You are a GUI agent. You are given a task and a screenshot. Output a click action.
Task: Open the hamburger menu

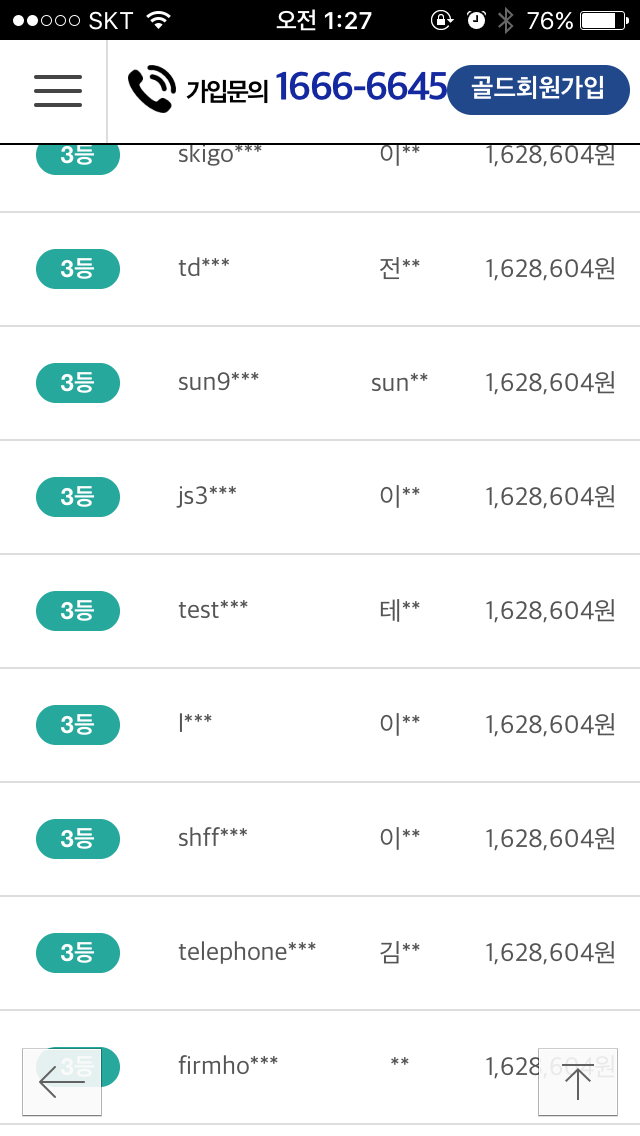point(58,90)
